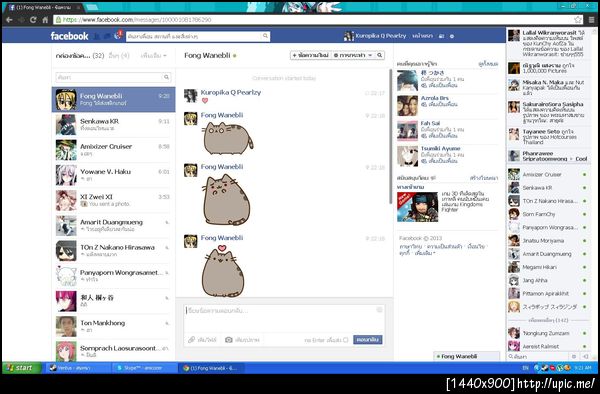Open conversation with Amixizer Cruiser
600x394 pixels.
point(113,150)
